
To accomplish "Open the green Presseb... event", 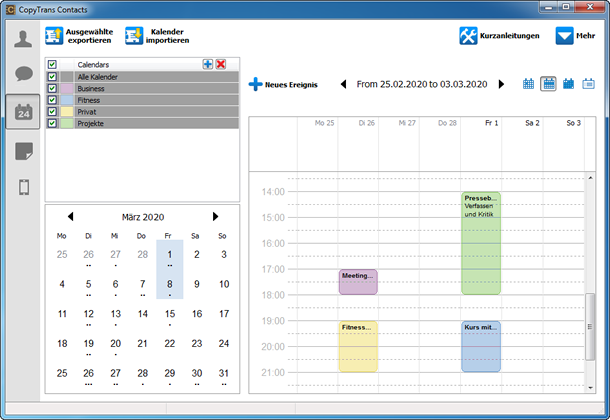I will [x=481, y=243].
